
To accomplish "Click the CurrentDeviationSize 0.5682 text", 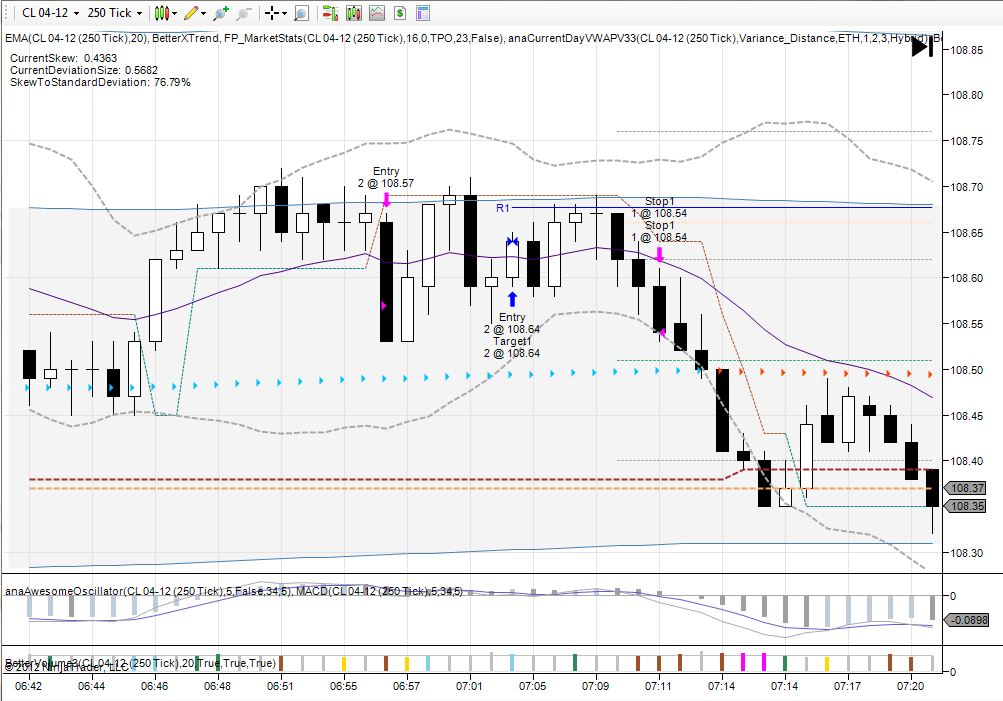I will click(x=84, y=70).
